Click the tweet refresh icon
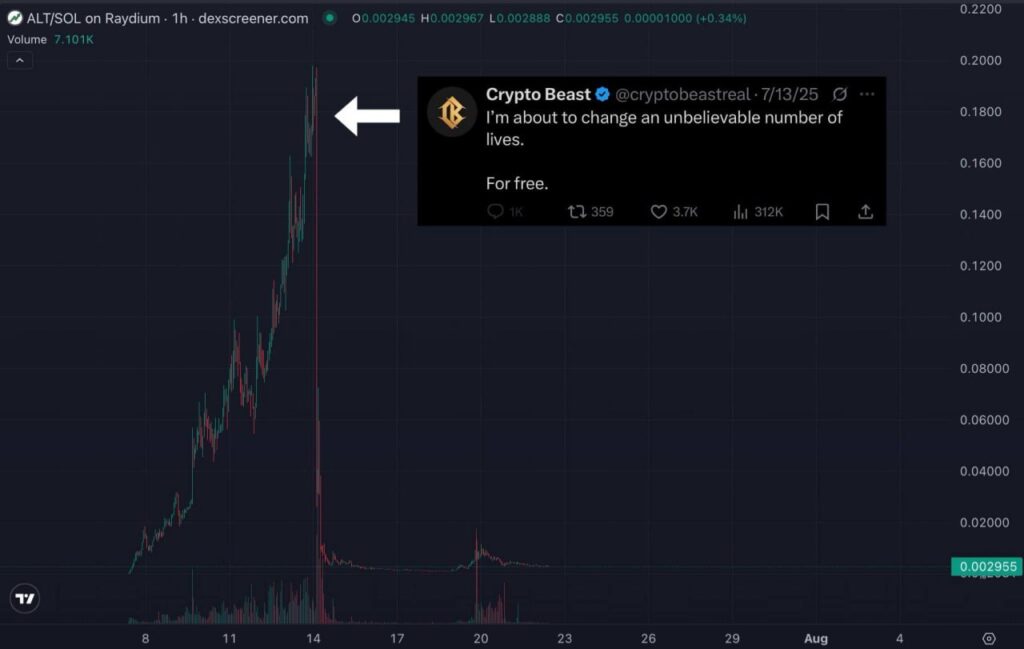 (x=838, y=94)
